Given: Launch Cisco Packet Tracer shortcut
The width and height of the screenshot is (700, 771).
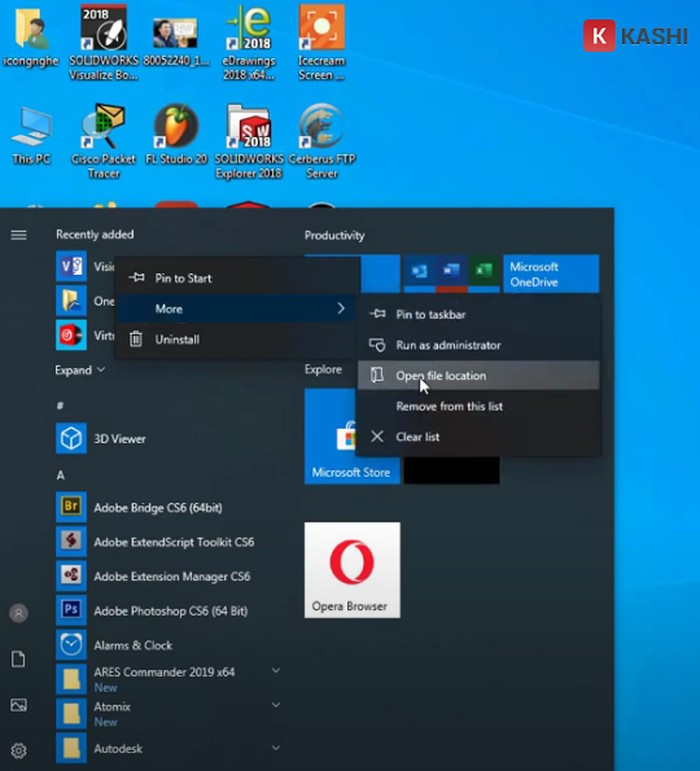Looking at the screenshot, I should [103, 142].
